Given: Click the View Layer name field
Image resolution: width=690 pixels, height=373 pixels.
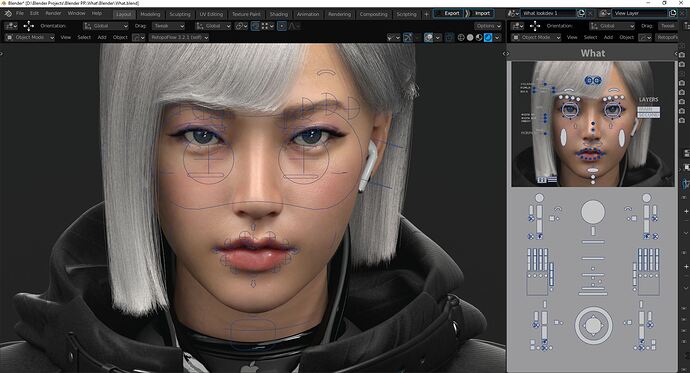Looking at the screenshot, I should (x=640, y=14).
